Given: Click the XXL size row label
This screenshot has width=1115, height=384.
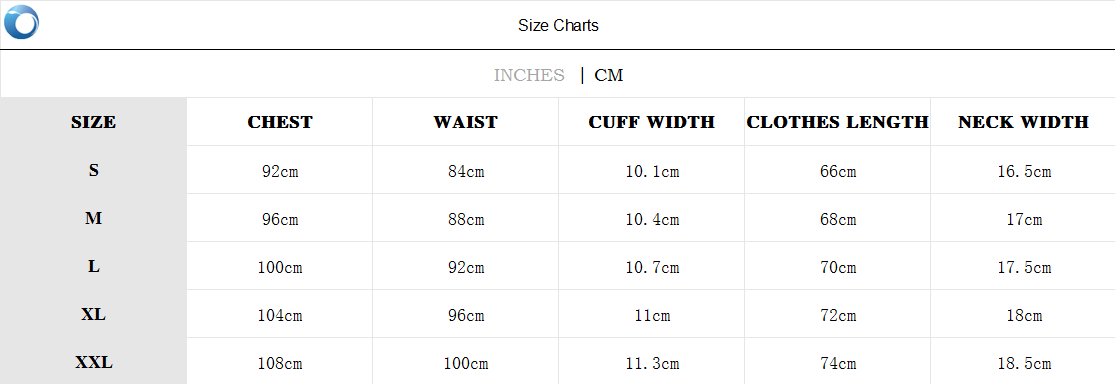Looking at the screenshot, I should point(93,363).
